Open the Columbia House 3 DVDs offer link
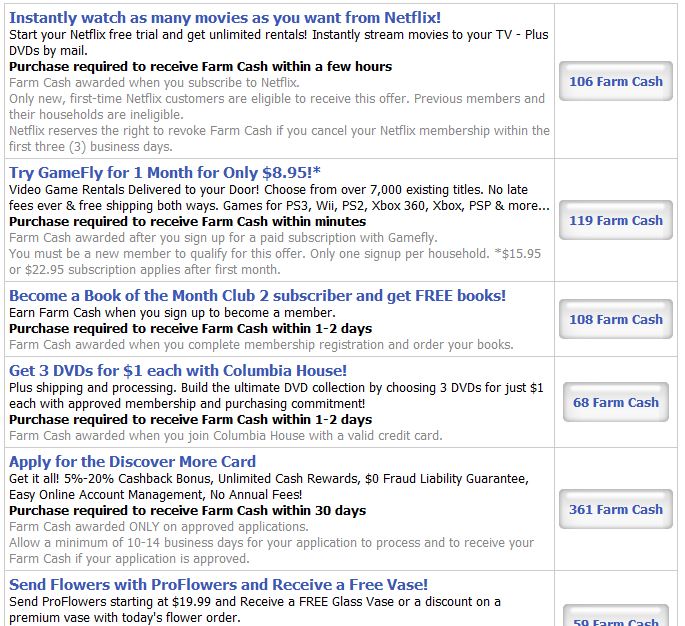 178,371
